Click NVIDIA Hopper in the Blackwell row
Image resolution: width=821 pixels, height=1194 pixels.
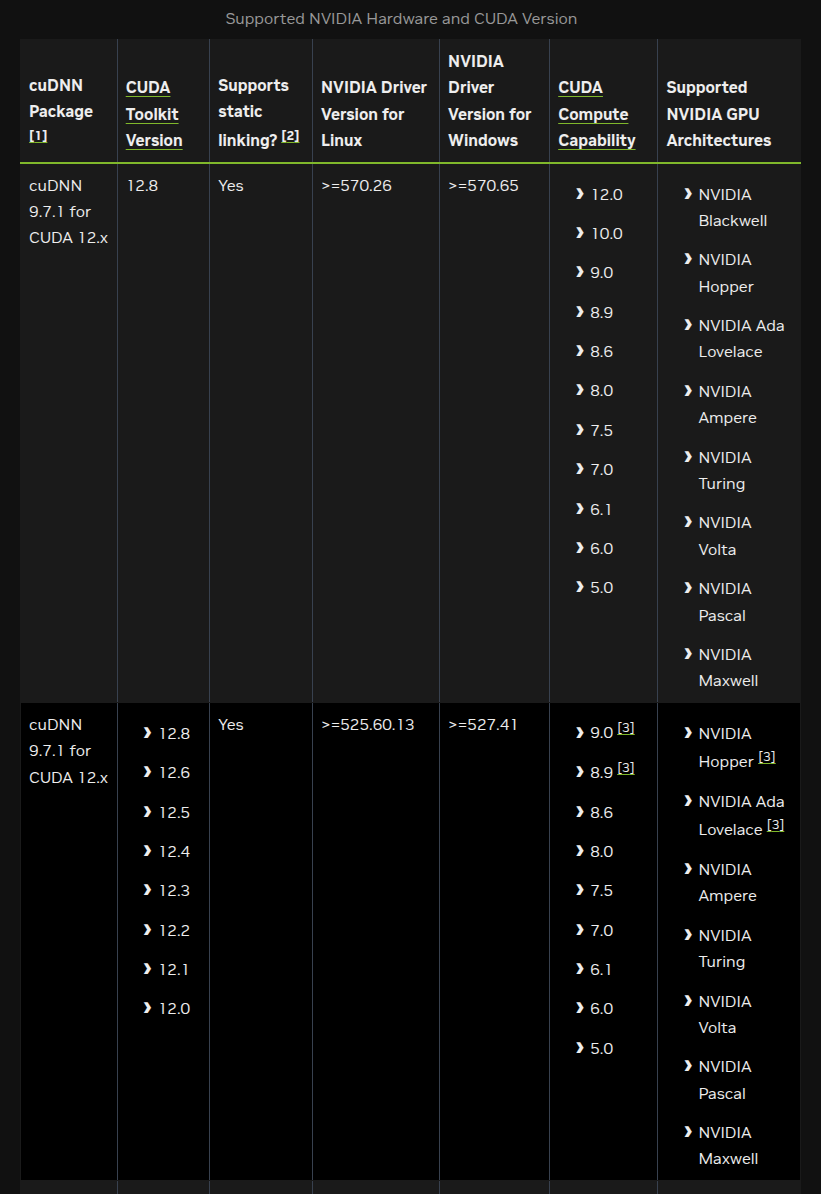[726, 273]
